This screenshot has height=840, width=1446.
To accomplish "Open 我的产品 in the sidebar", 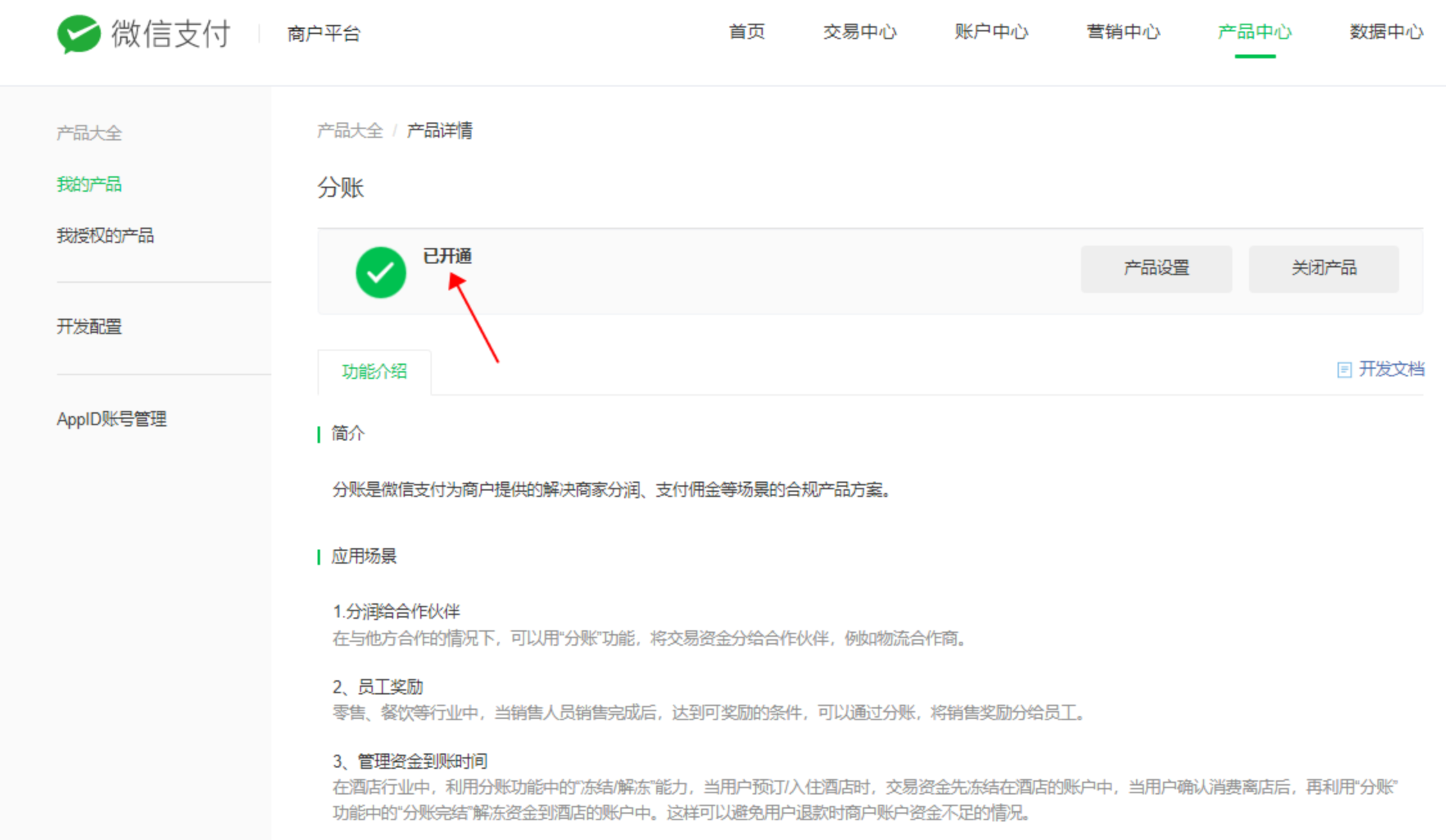I will tap(89, 185).
